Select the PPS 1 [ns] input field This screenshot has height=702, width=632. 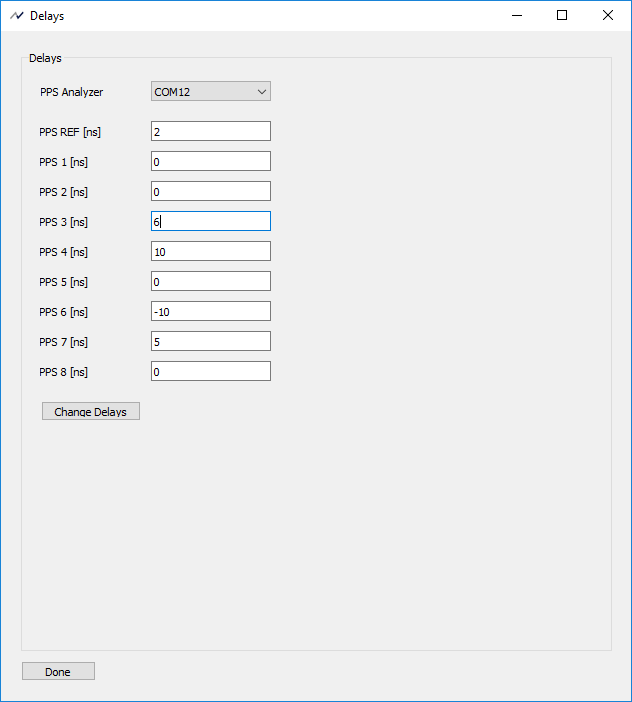point(211,161)
